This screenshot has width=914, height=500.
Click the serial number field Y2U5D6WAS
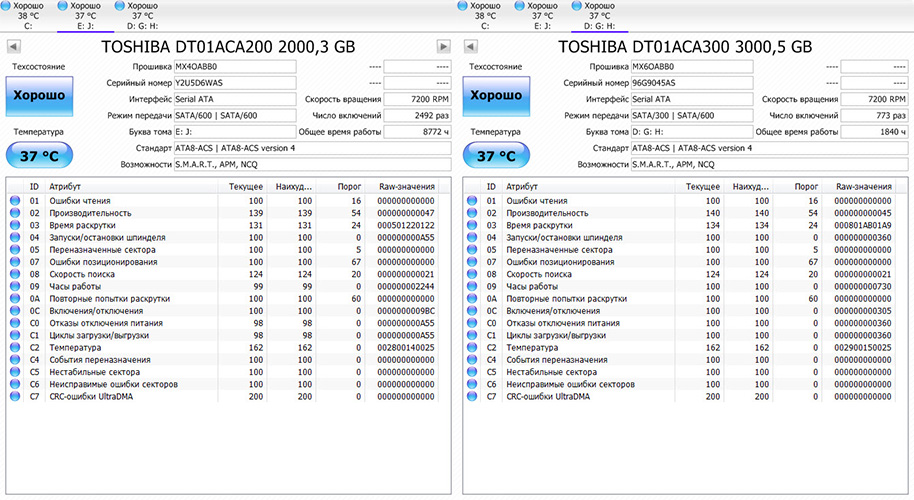click(235, 83)
